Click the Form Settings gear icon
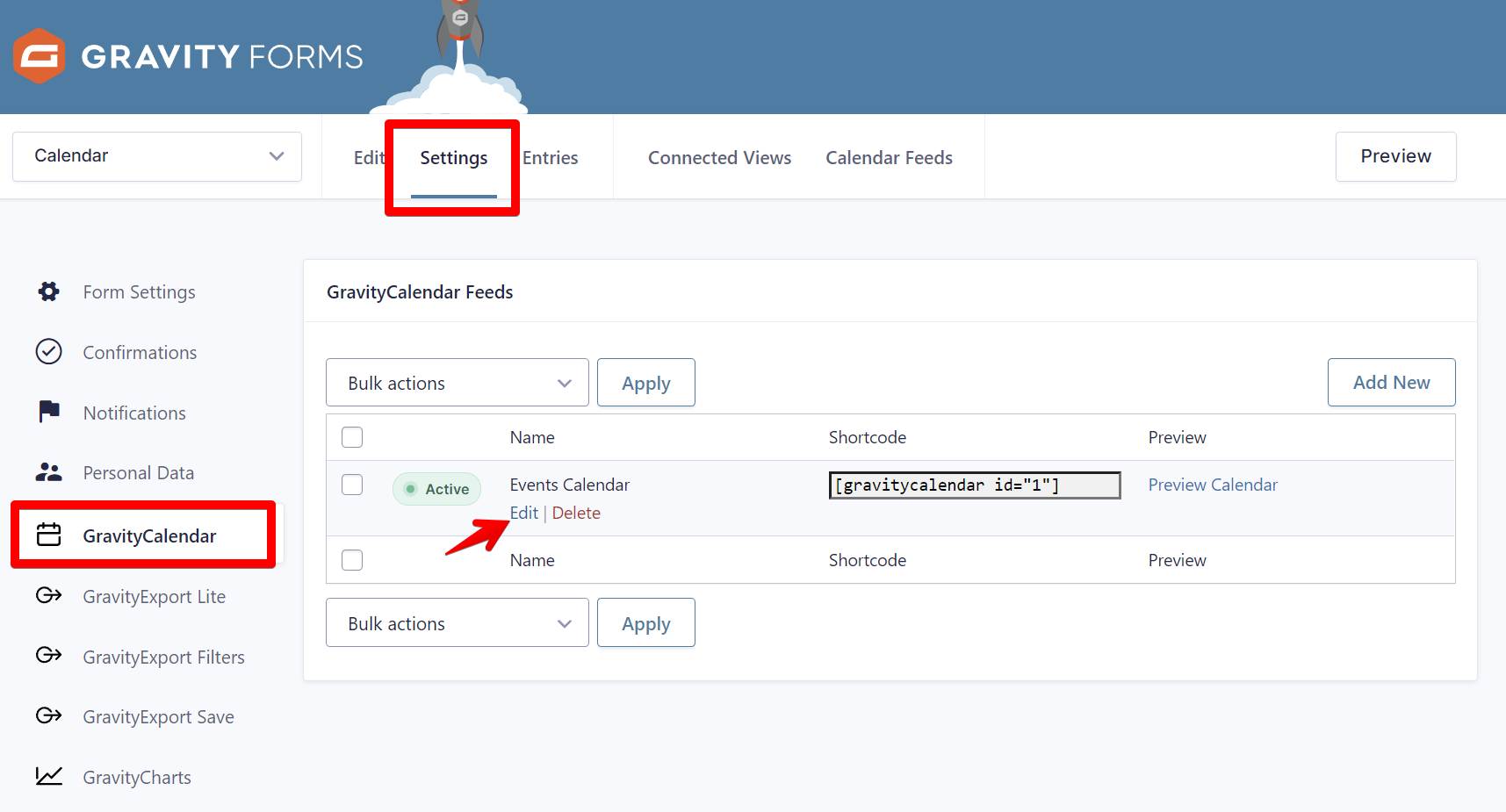 [x=49, y=291]
